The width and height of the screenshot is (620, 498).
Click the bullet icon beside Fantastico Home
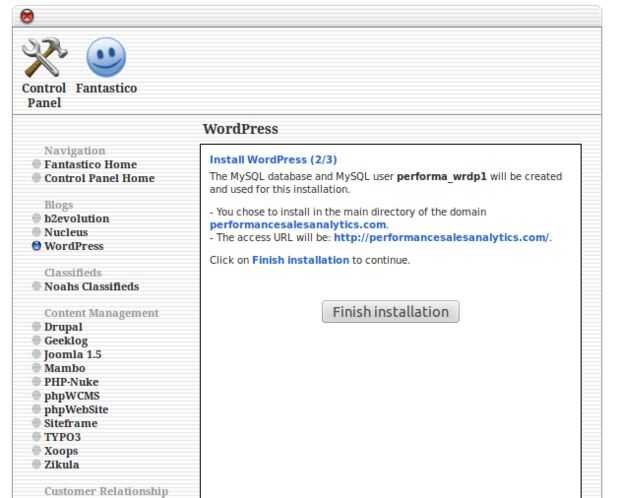coord(36,164)
